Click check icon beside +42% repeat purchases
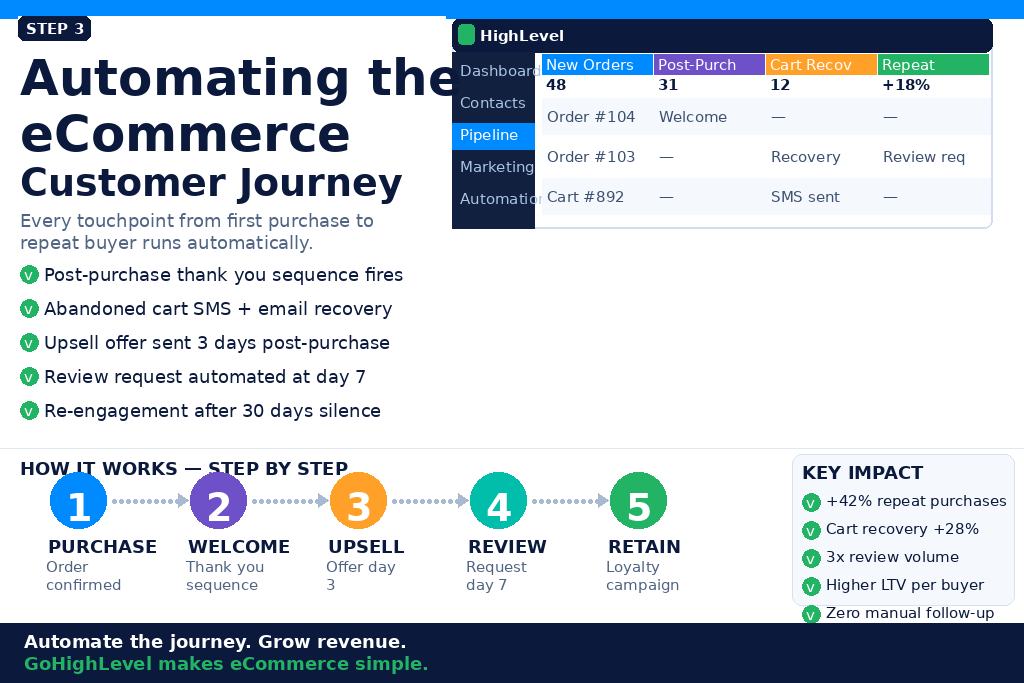1024x683 pixels. [x=811, y=502]
